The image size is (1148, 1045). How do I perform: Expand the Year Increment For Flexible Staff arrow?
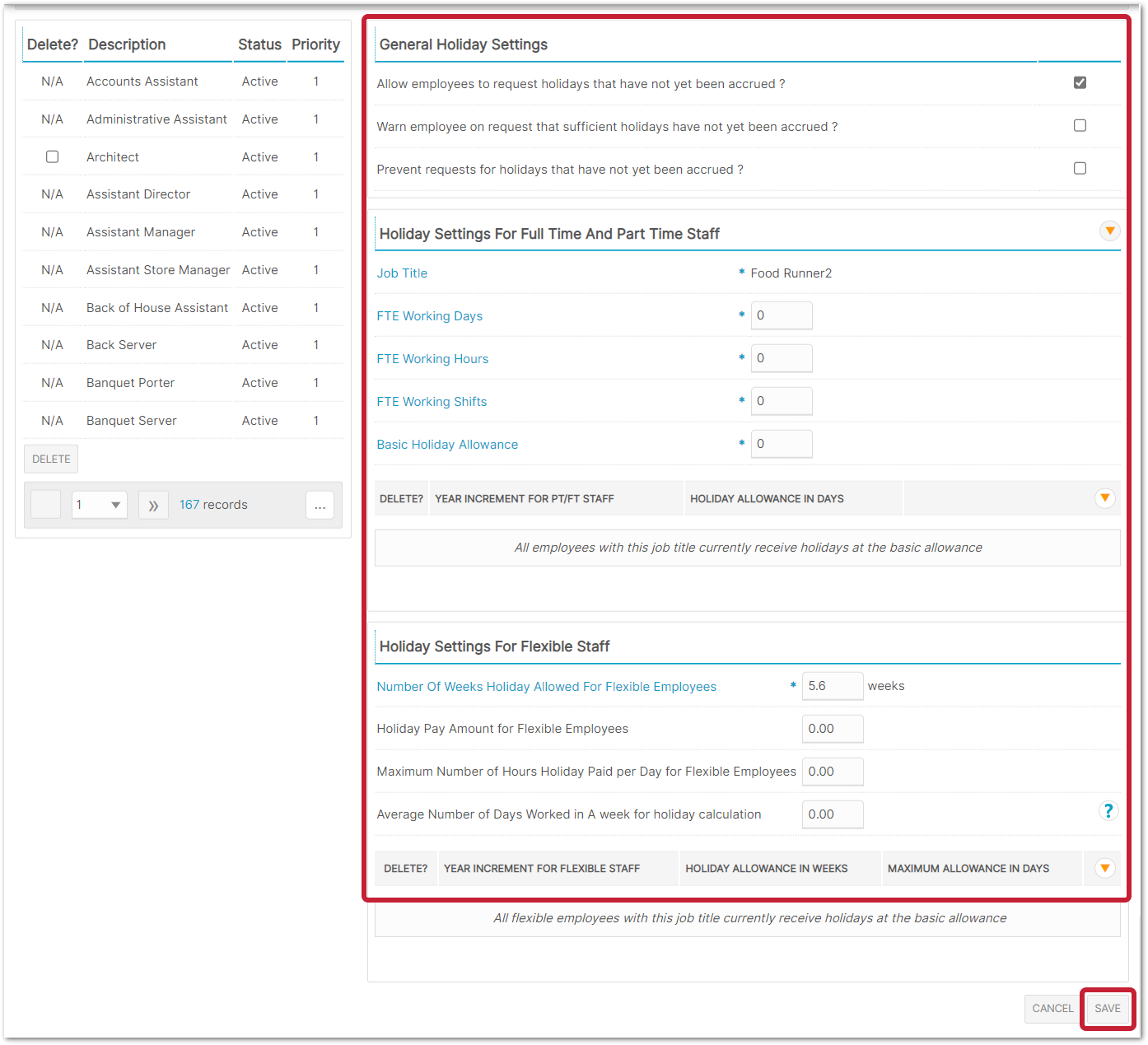[x=1104, y=868]
